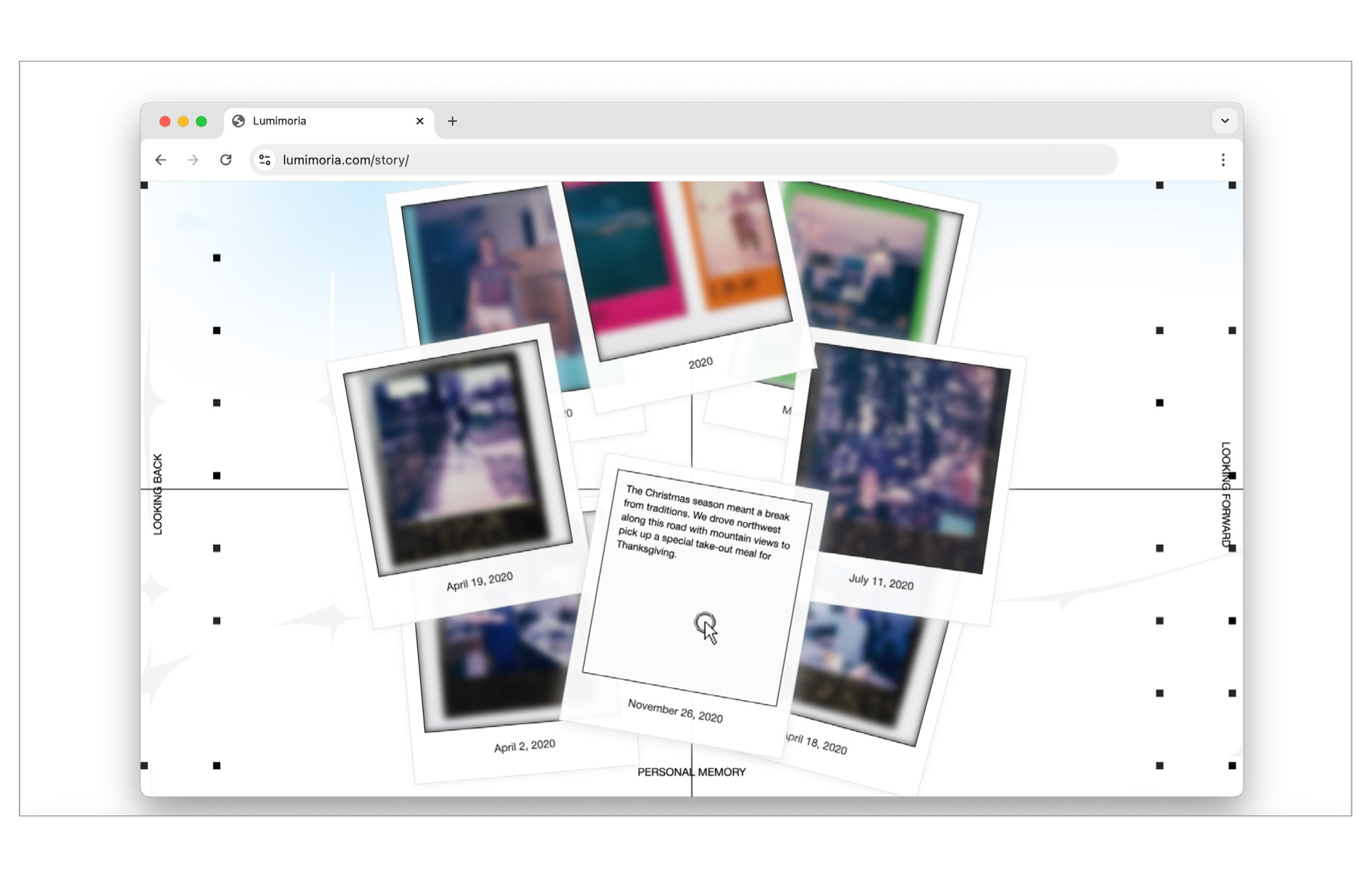Click the LOOKING BACK axis label
1372x877 pixels.
[158, 494]
